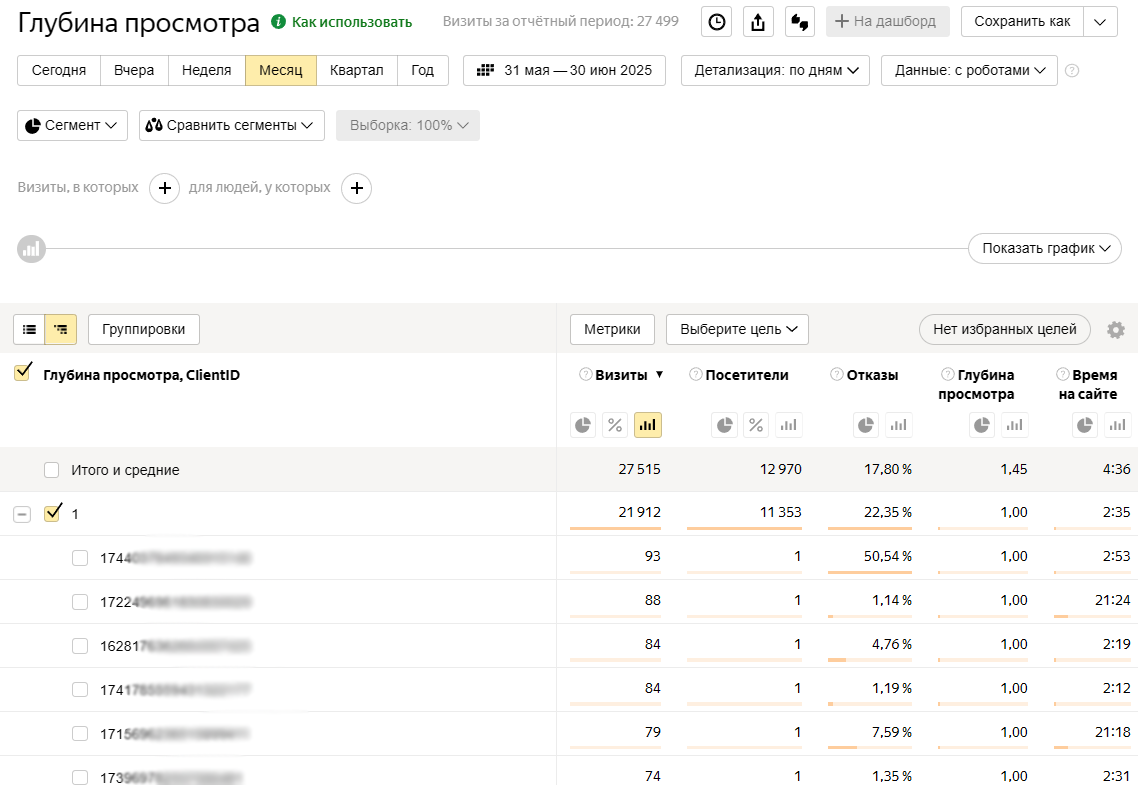Click the thumbs feedback icon
Viewport: 1138px width, 785px height.
tap(800, 22)
